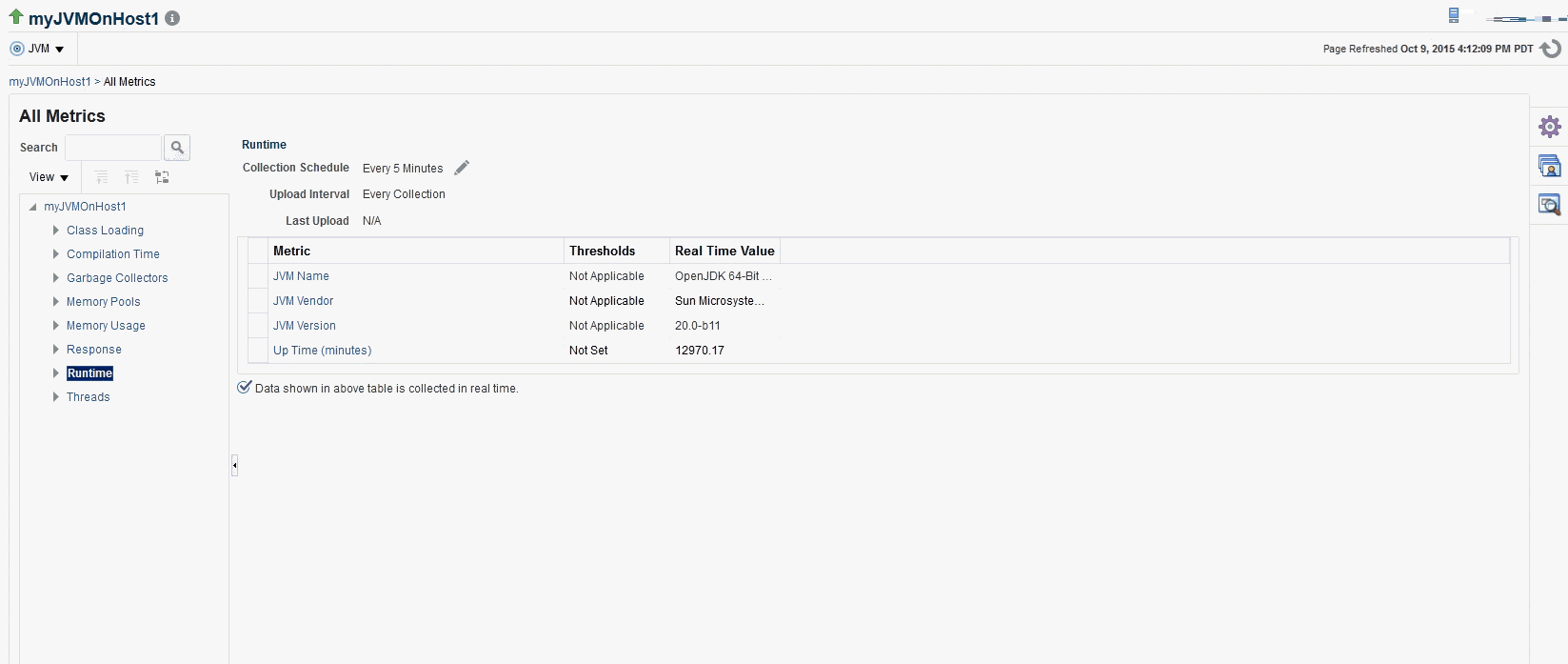Select Threads in the metrics tree
Screen dimensions: 1568x664
(x=89, y=397)
